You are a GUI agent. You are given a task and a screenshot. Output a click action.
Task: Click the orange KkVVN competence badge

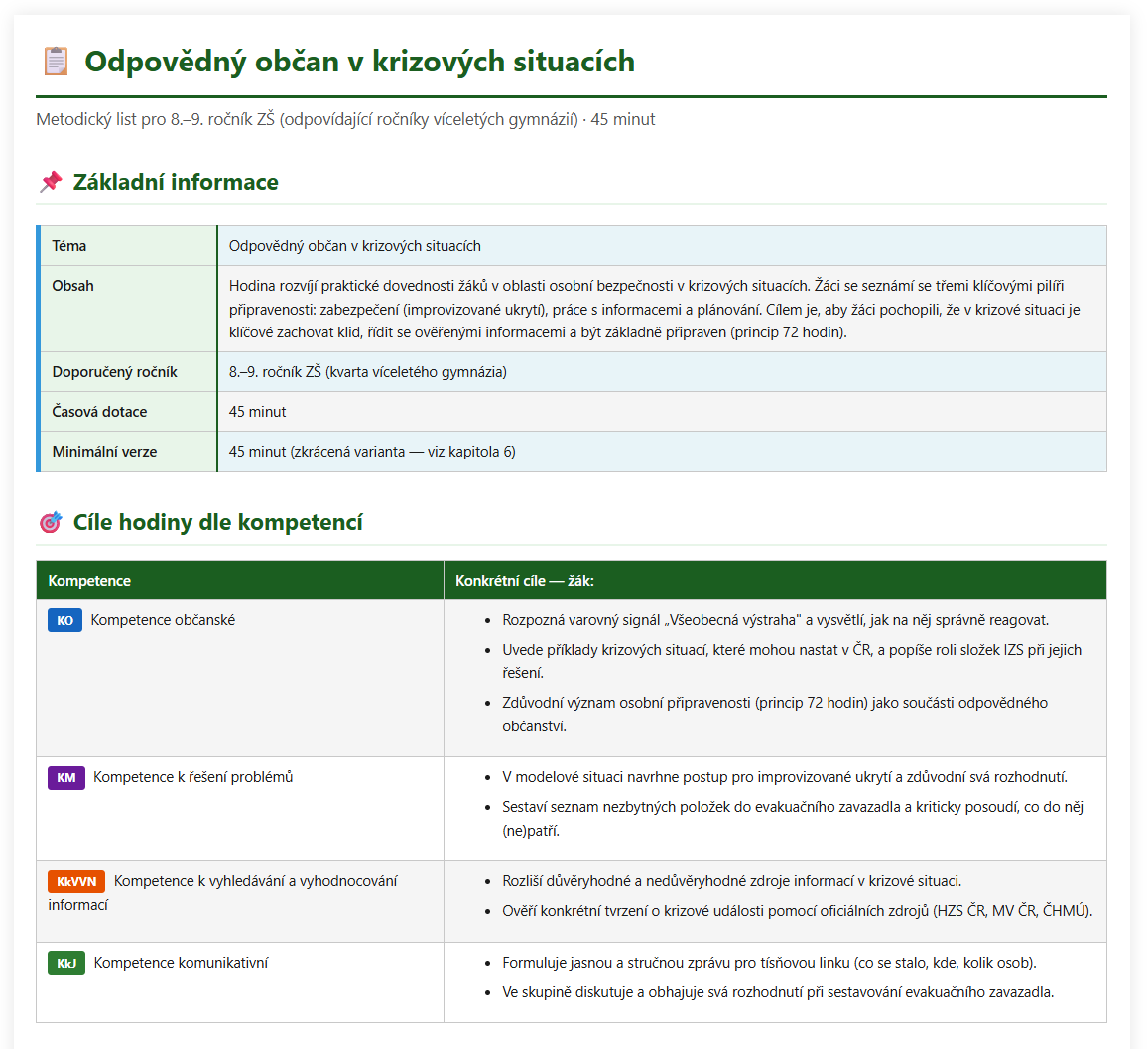pyautogui.click(x=76, y=881)
